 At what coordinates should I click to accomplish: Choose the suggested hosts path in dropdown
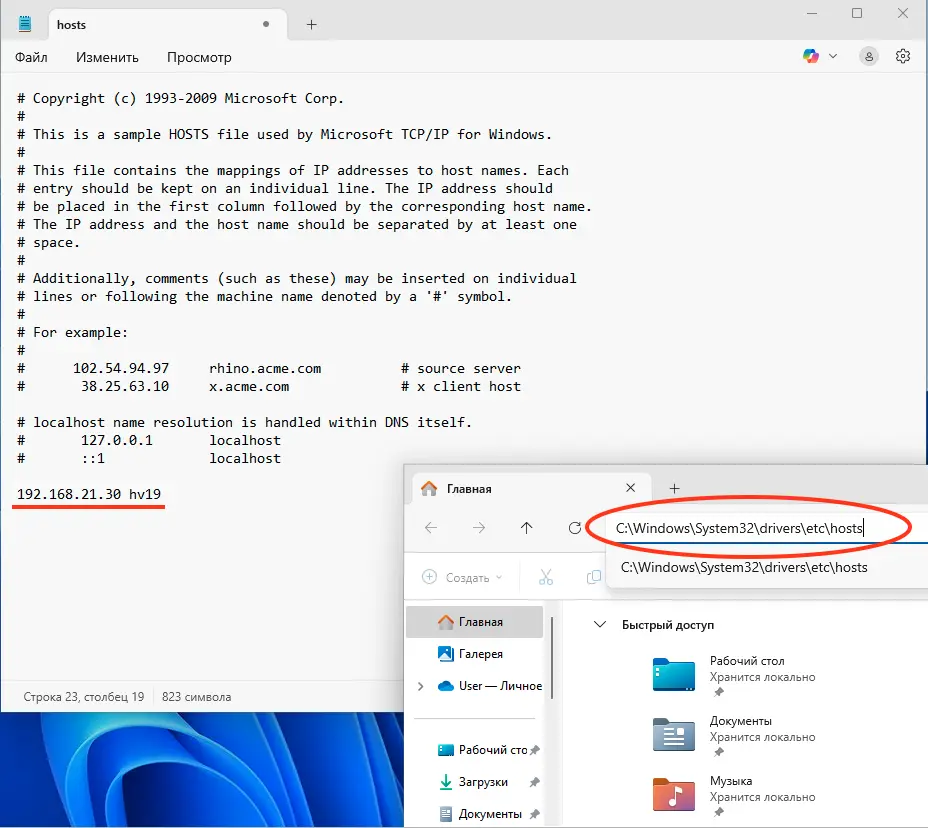[744, 567]
